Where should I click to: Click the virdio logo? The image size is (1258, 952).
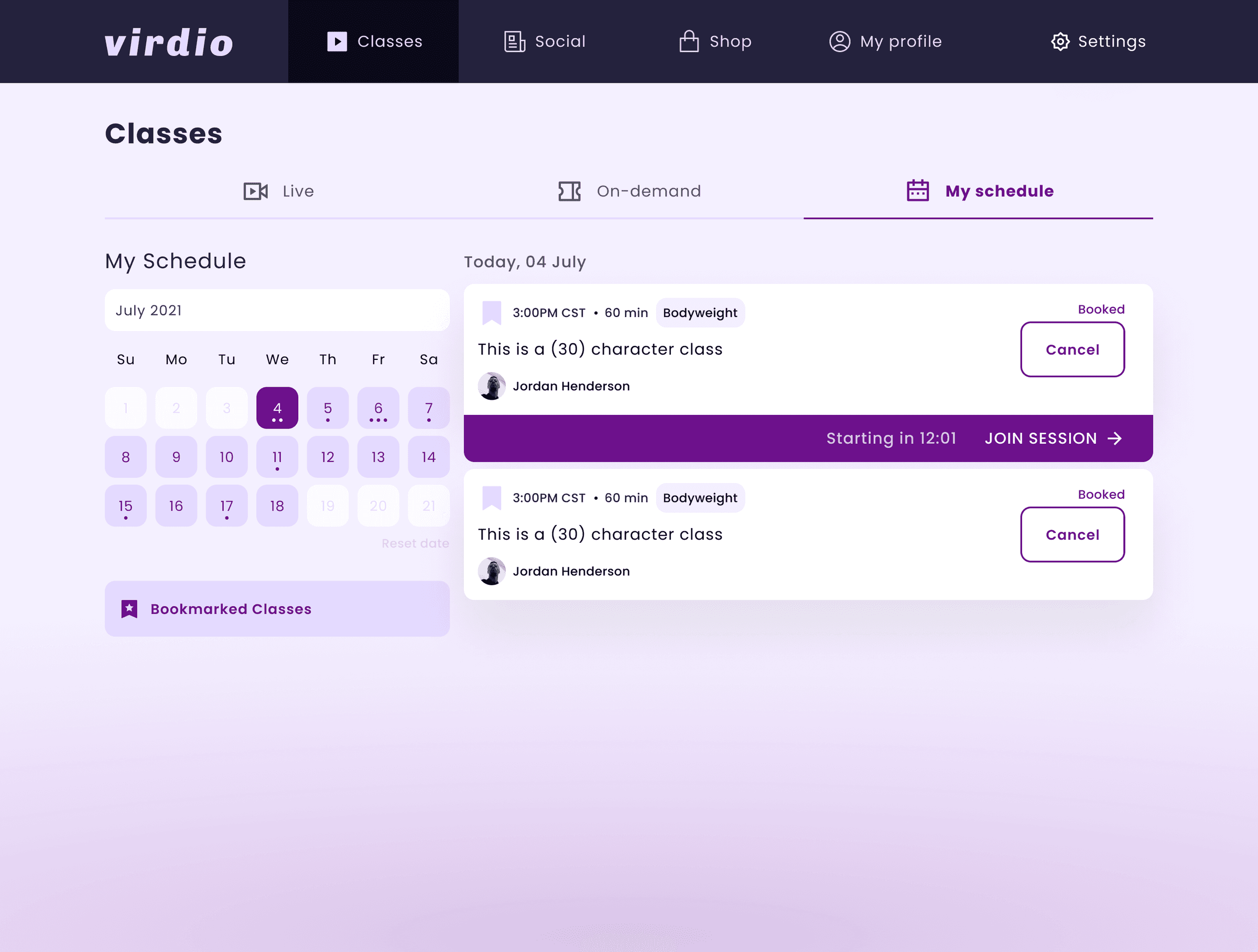pos(168,41)
